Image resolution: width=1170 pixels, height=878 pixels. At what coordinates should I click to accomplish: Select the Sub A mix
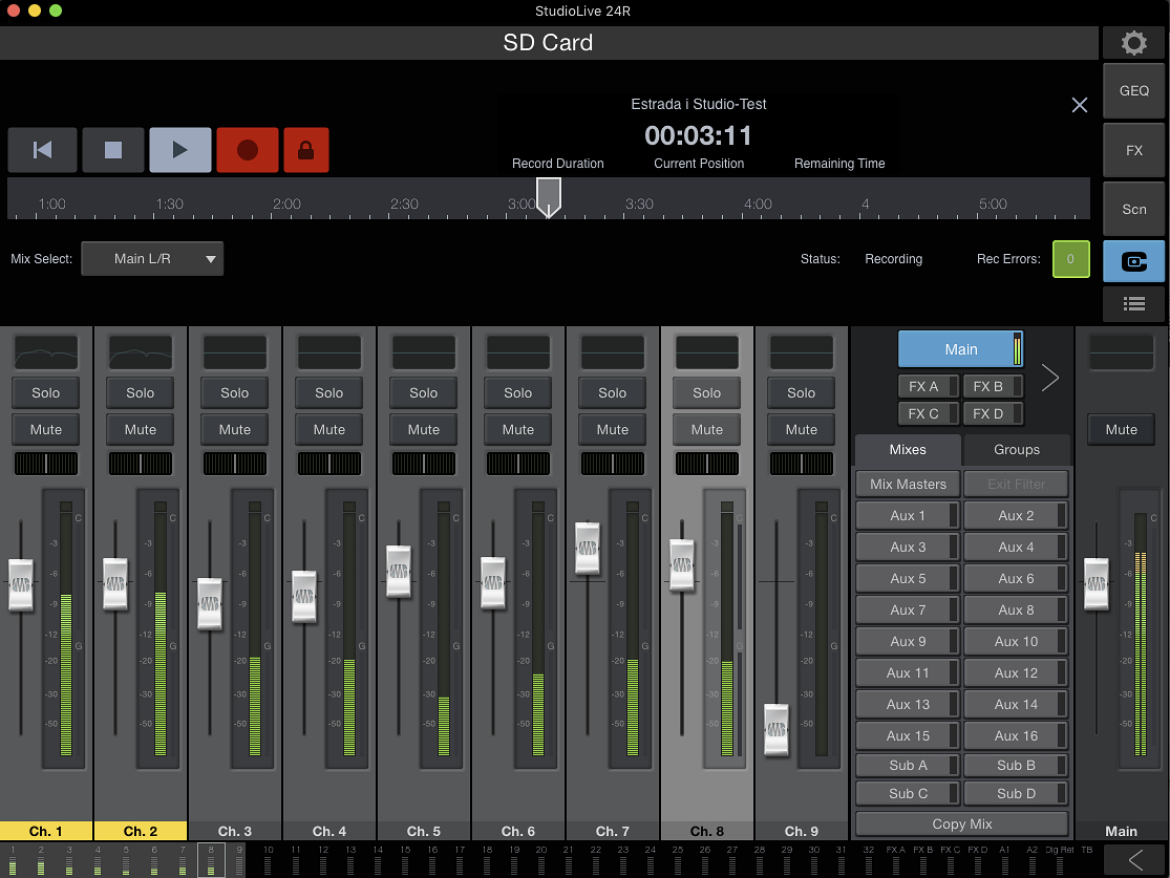907,765
